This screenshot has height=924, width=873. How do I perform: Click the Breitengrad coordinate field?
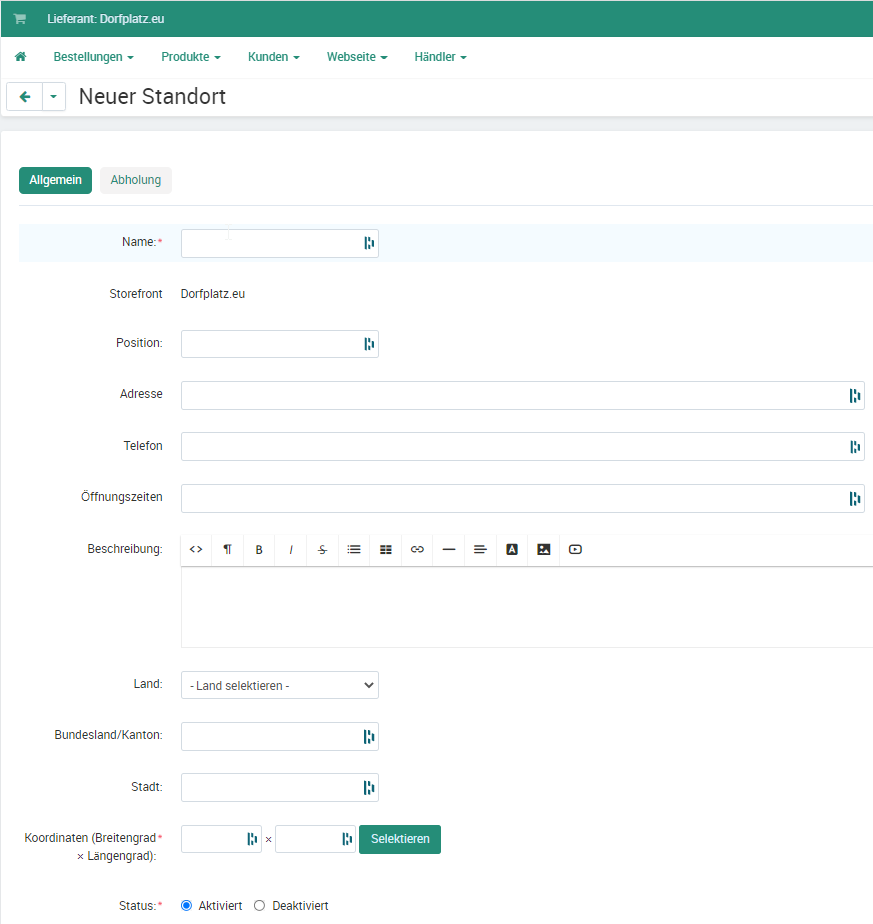tap(221, 839)
